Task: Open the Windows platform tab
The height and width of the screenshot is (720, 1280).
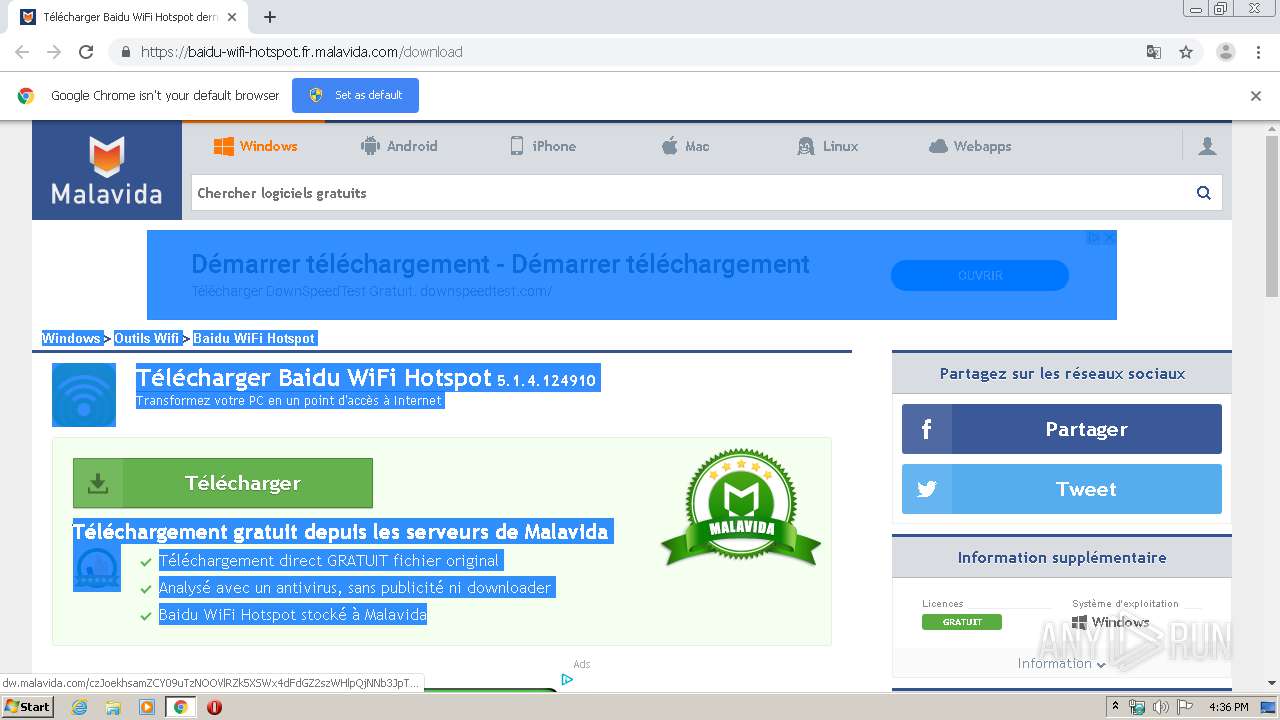Action: [x=255, y=146]
